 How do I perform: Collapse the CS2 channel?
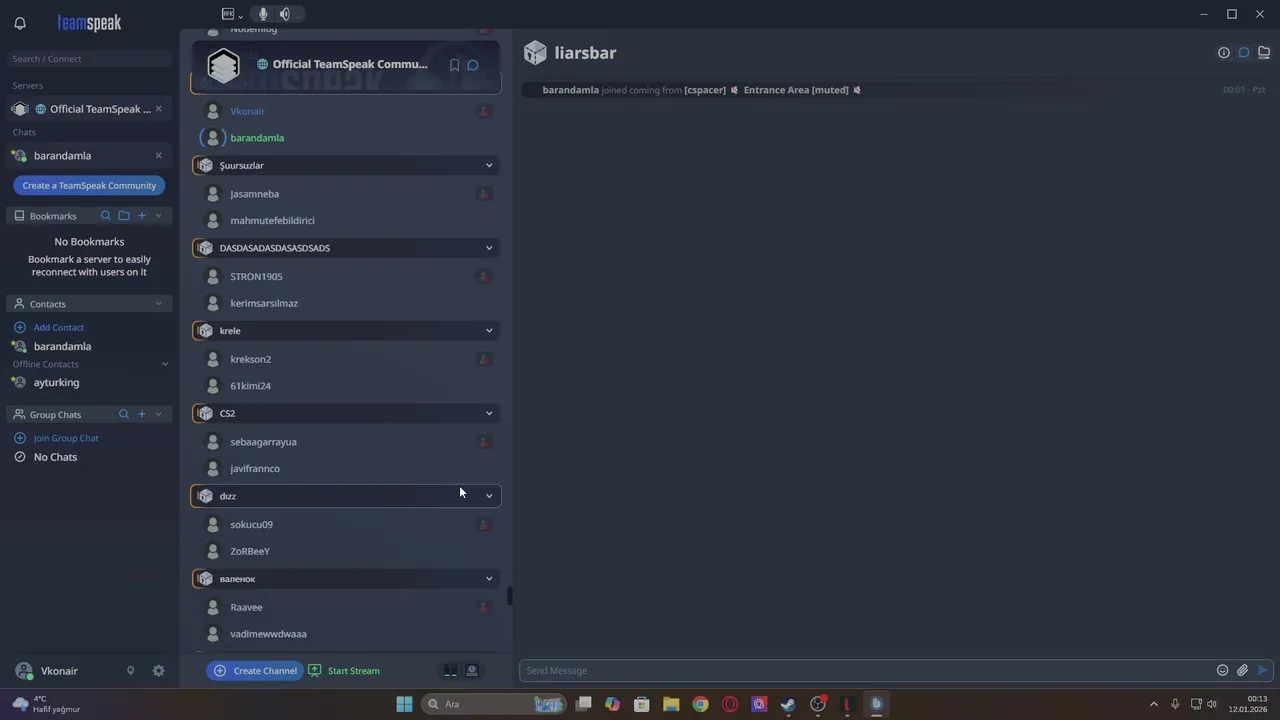pos(489,413)
